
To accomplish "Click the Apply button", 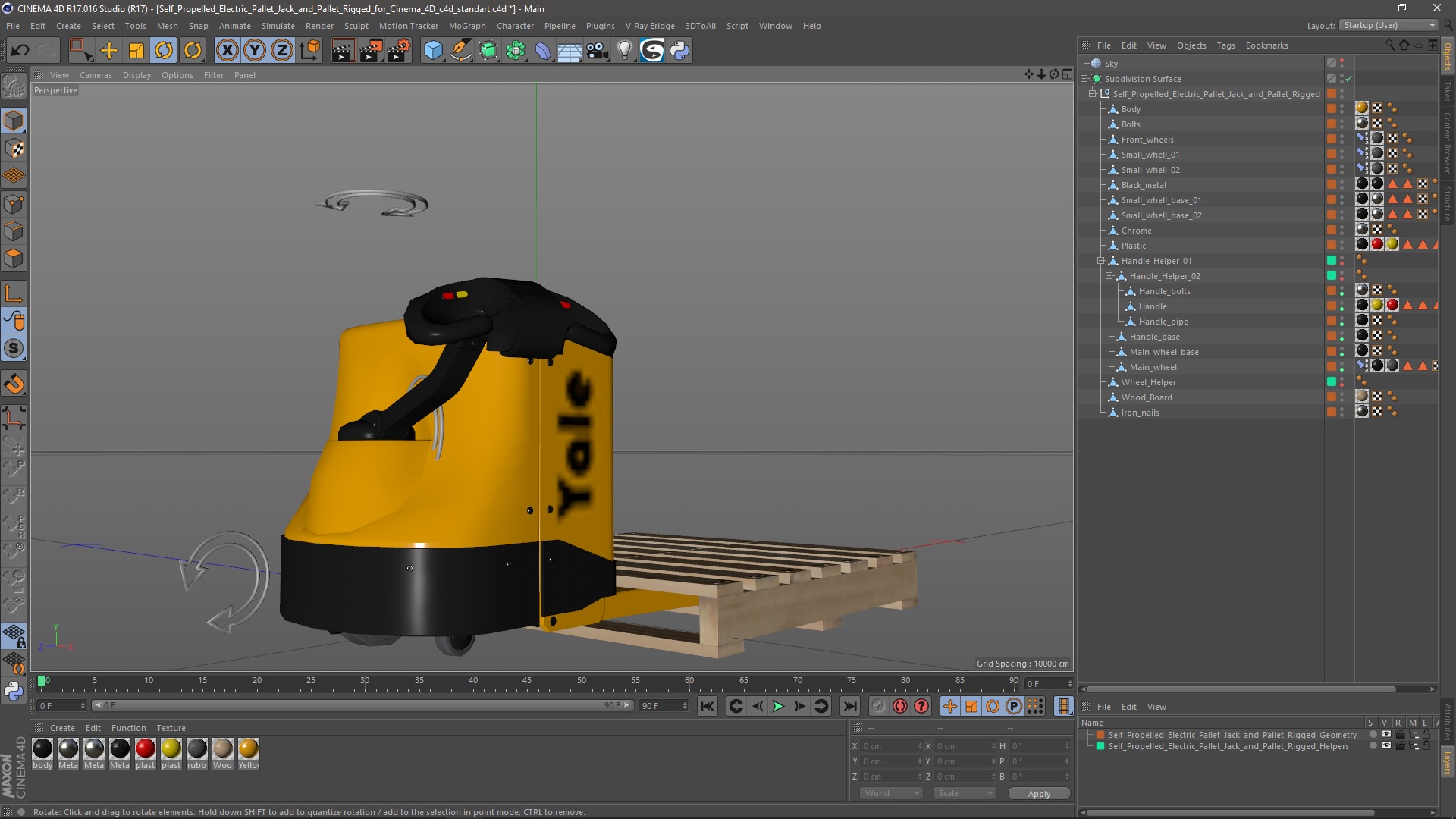I will coord(1039,793).
